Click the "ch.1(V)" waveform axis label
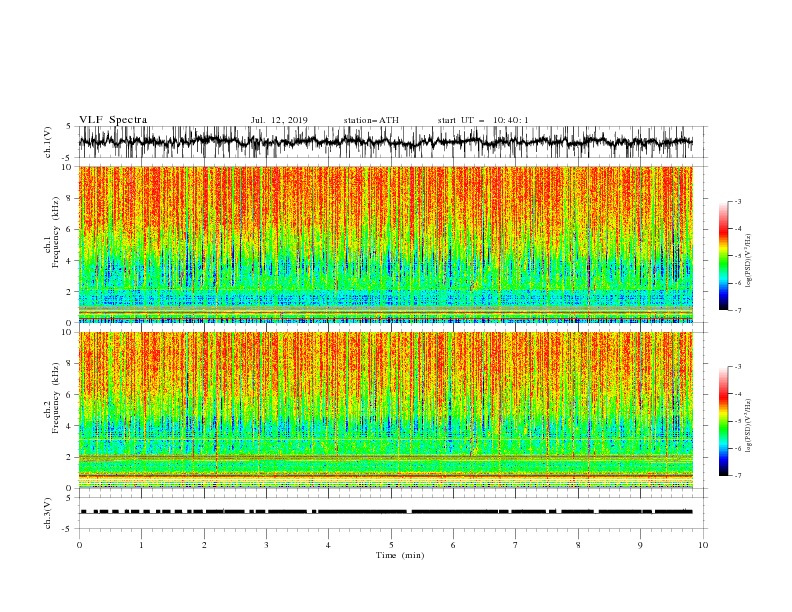This screenshot has height=612, width=792. click(48, 142)
